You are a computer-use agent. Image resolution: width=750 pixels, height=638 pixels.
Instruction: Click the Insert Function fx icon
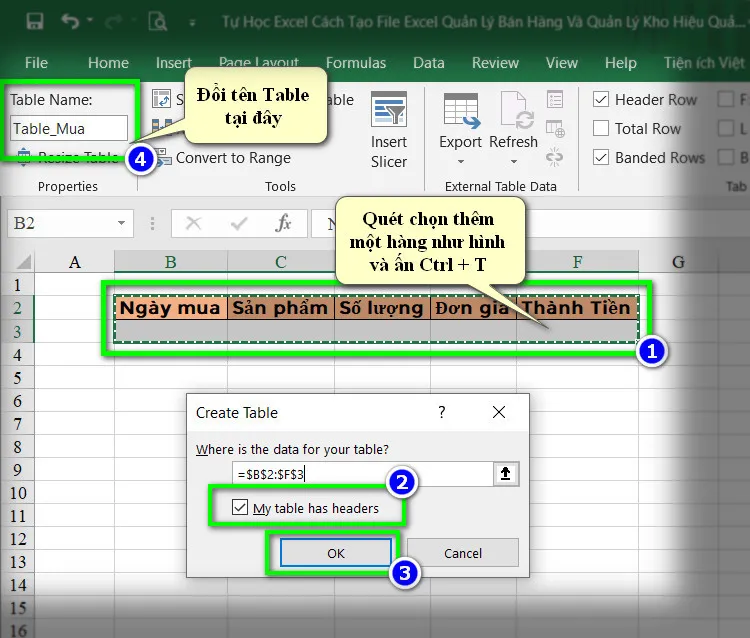[x=283, y=224]
